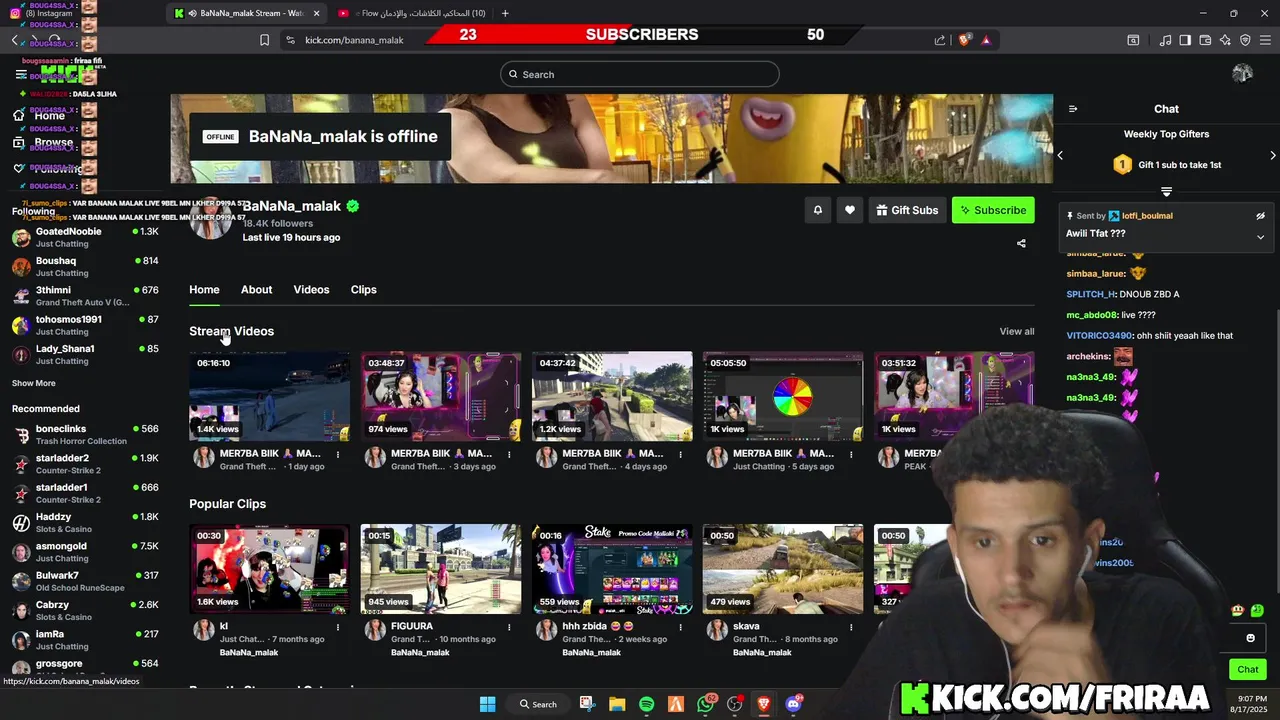
Task: Follow the channel via the heart icon
Action: click(850, 210)
